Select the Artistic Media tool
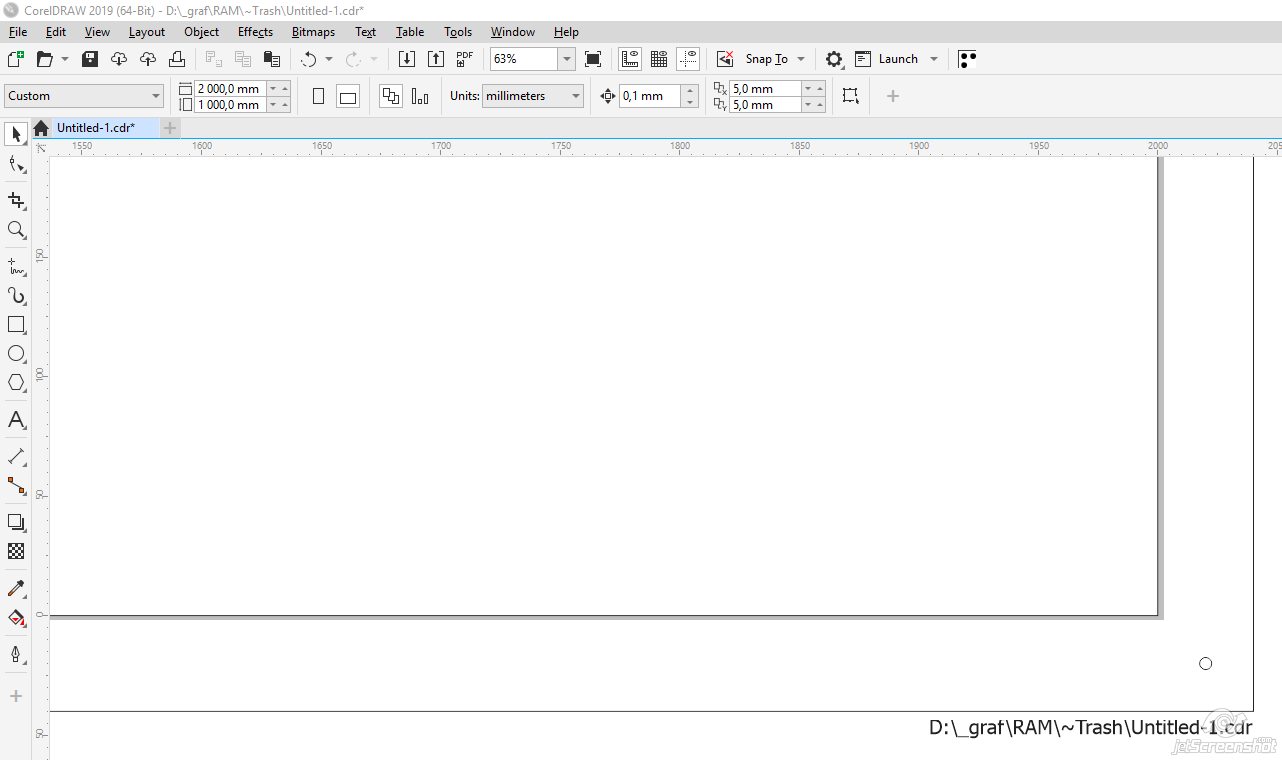The width and height of the screenshot is (1282, 760). 16,296
